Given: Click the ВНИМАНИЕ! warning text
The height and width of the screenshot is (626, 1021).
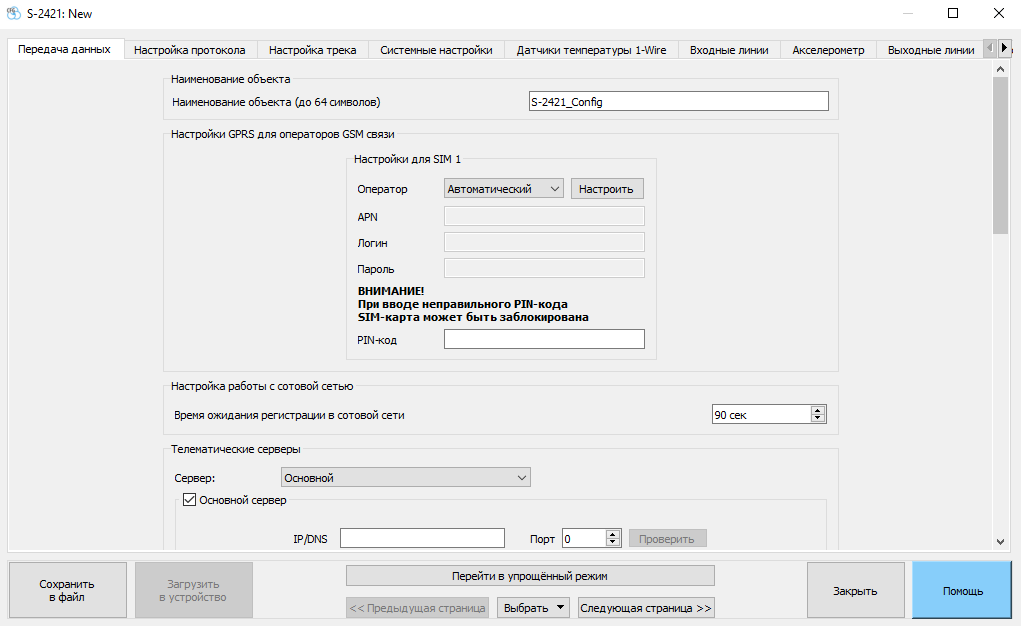Looking at the screenshot, I should [391, 291].
